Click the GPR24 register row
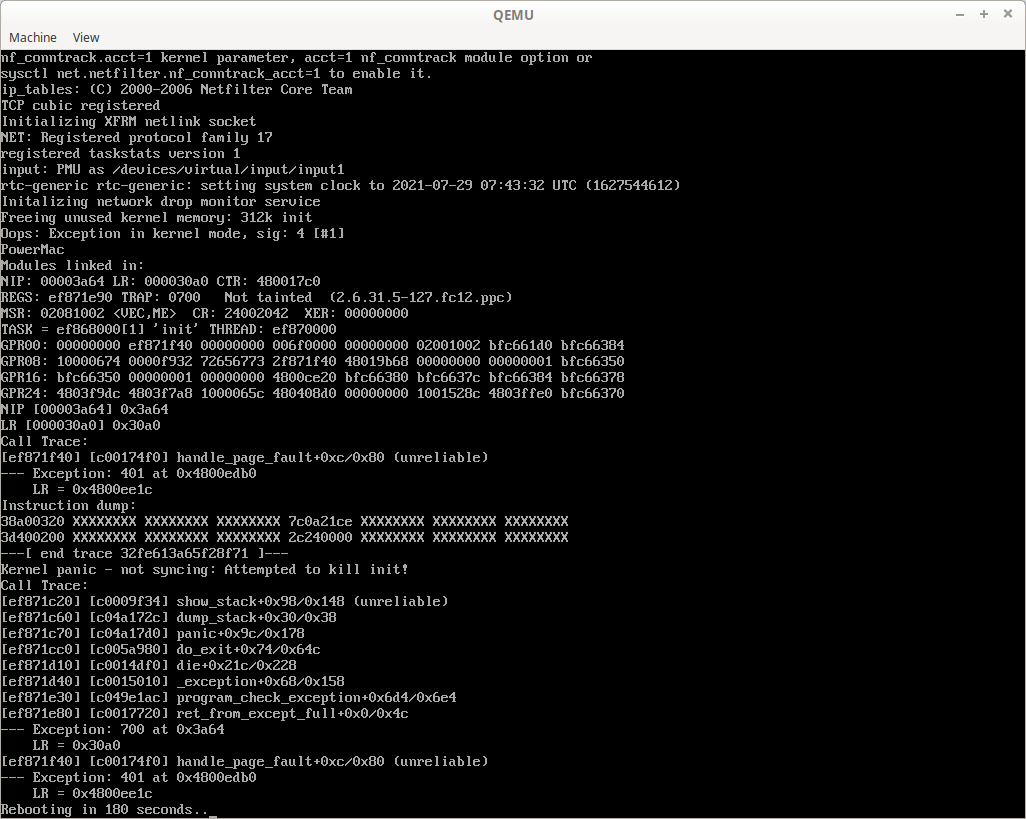This screenshot has width=1026, height=819. [x=313, y=393]
